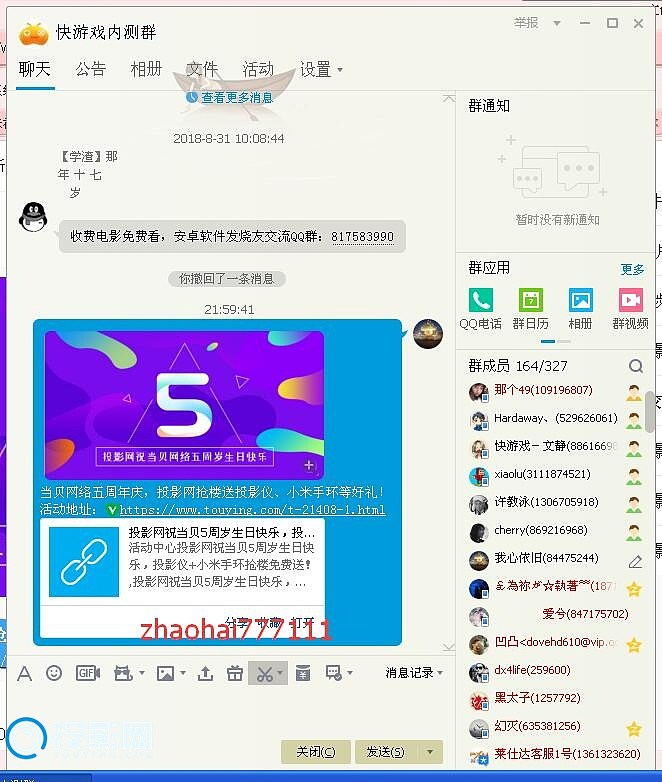Click the gift box icon

[x=234, y=673]
